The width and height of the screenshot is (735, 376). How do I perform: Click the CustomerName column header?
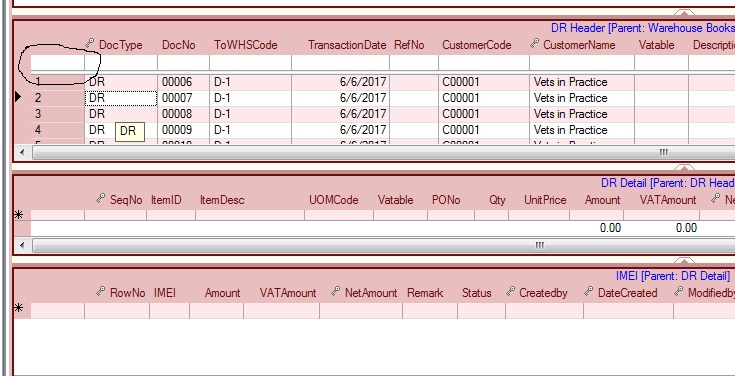point(579,45)
